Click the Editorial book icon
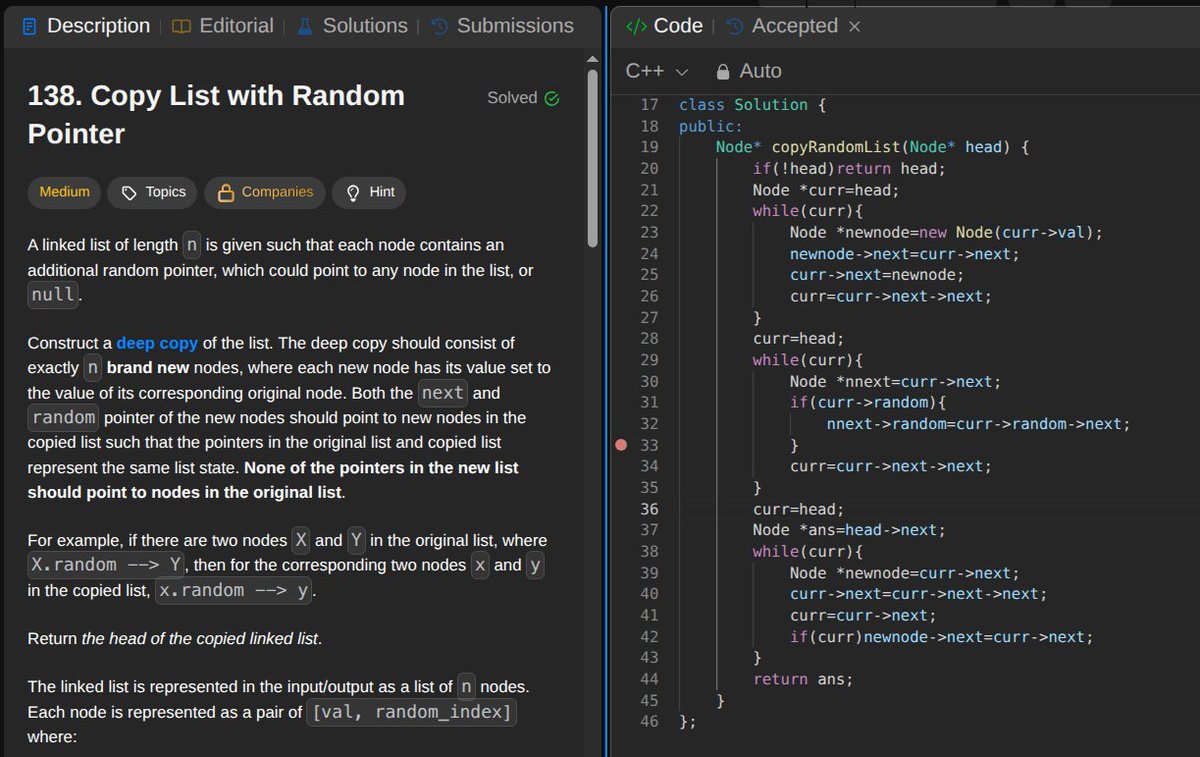Image resolution: width=1200 pixels, height=757 pixels. pyautogui.click(x=181, y=27)
